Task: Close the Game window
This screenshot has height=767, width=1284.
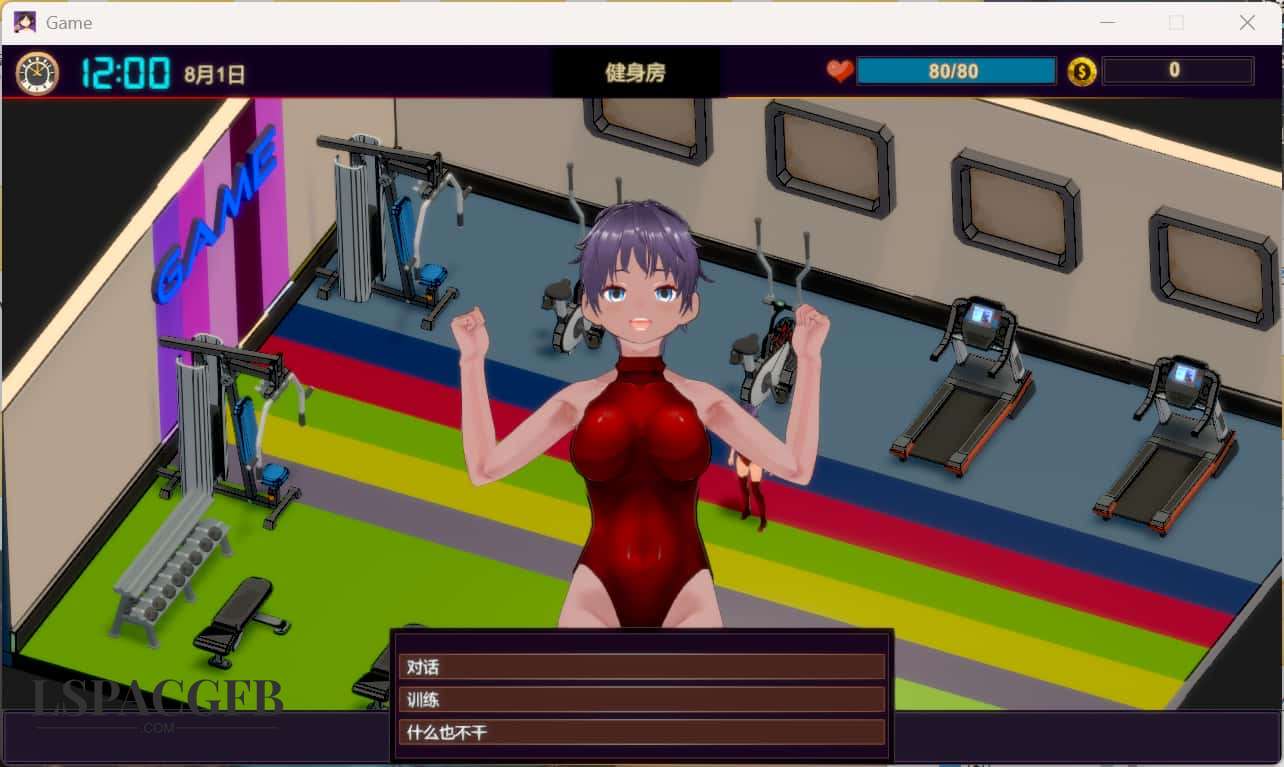Action: (x=1247, y=22)
